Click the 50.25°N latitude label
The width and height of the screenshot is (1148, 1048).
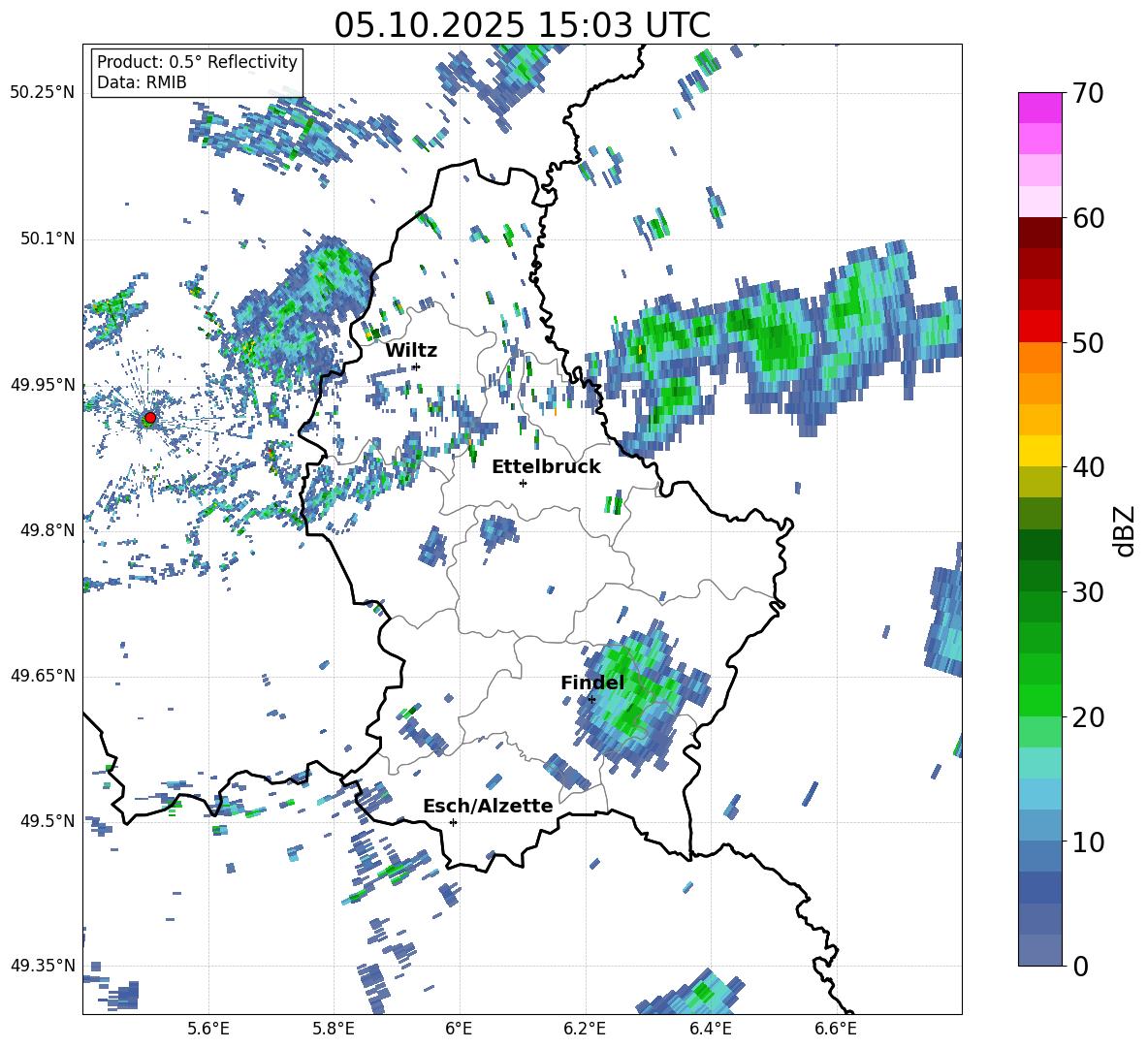pos(43,93)
